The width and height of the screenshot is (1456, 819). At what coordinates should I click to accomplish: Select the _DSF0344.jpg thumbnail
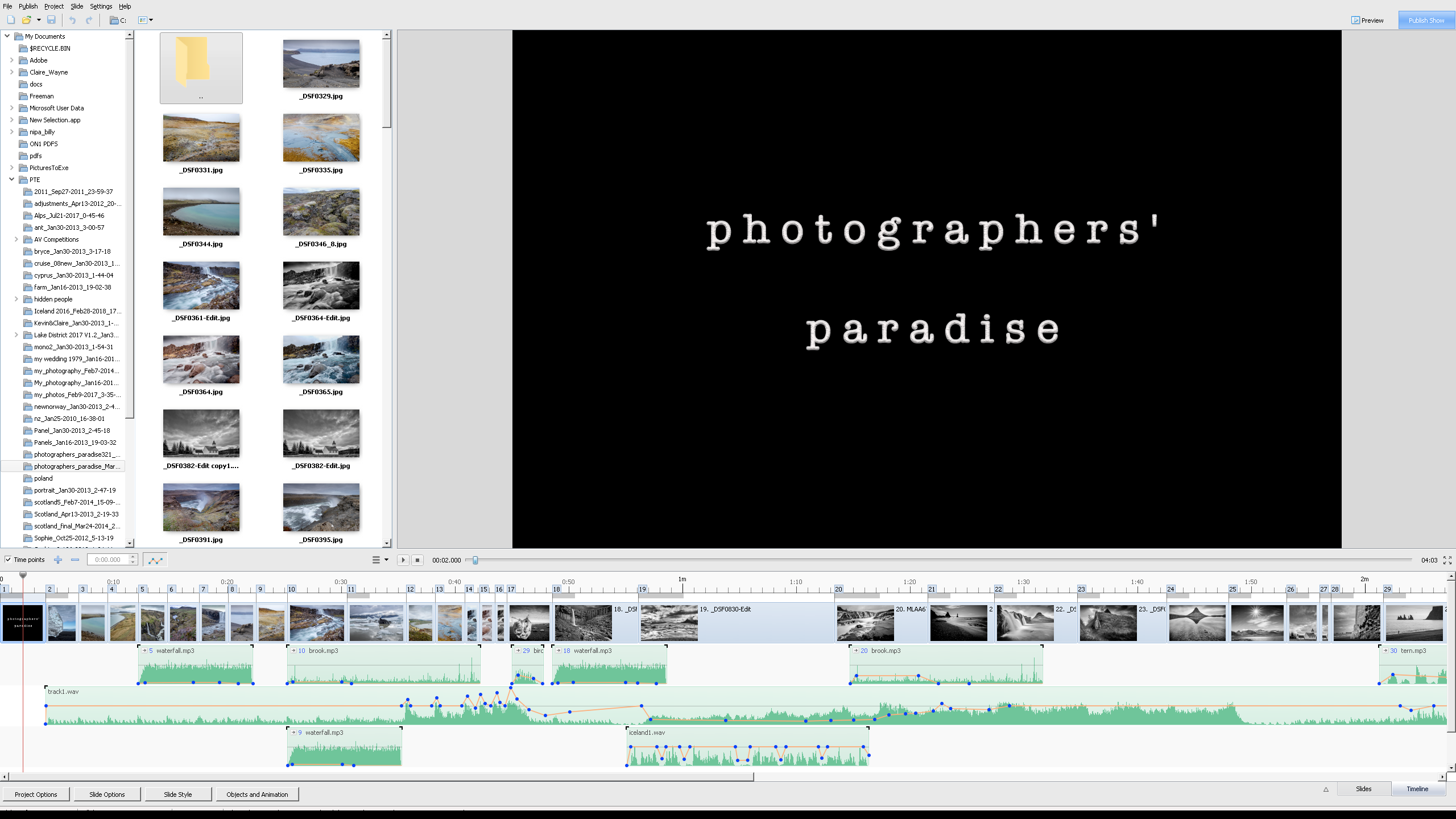click(201, 212)
